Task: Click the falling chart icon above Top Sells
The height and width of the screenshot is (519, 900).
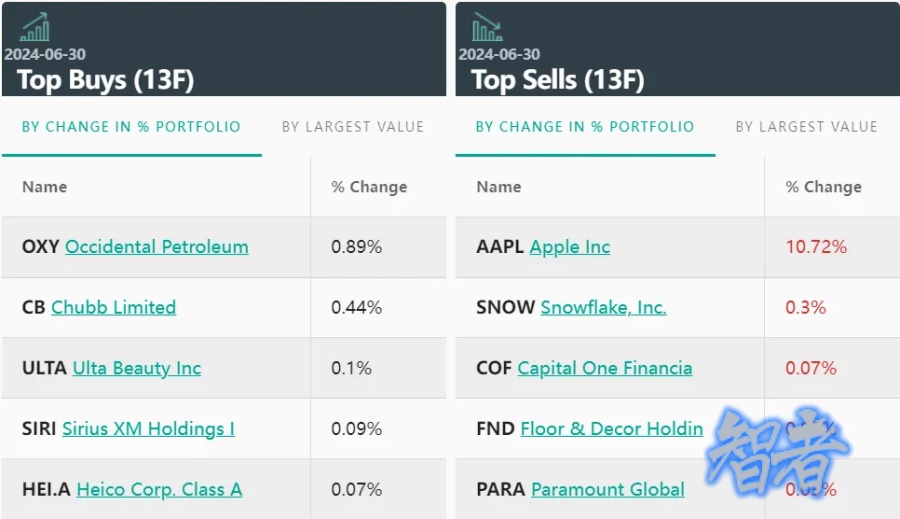Action: coord(487,27)
